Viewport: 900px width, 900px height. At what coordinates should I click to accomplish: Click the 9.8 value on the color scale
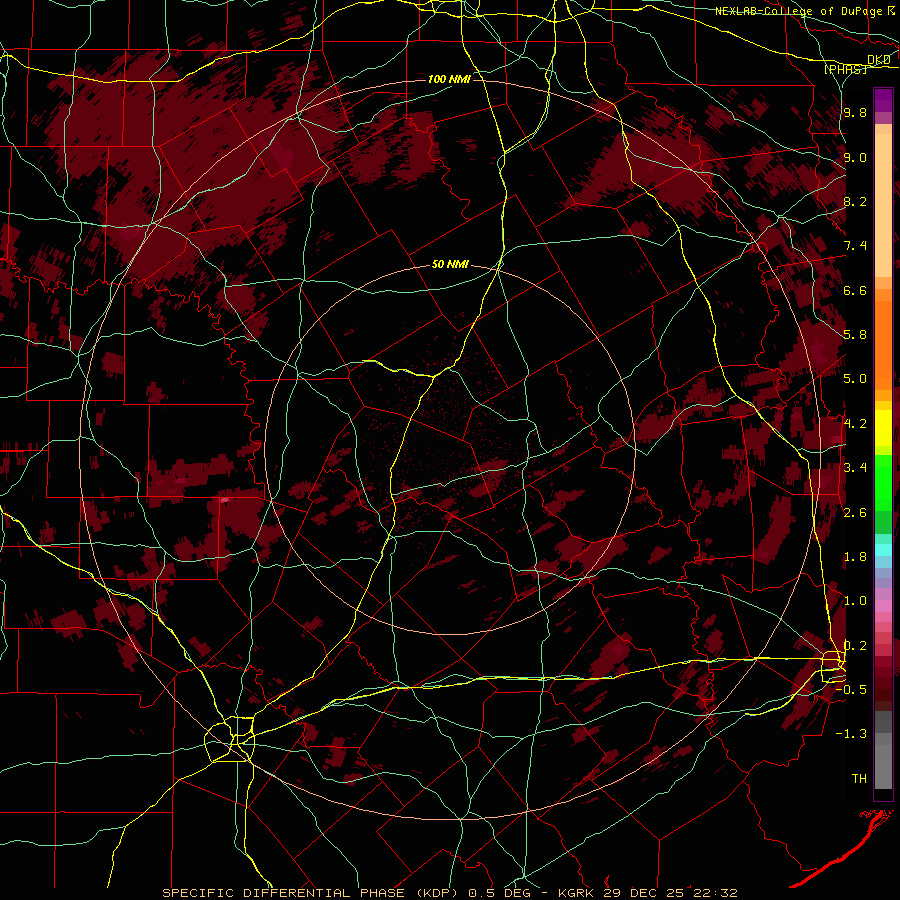[x=855, y=112]
